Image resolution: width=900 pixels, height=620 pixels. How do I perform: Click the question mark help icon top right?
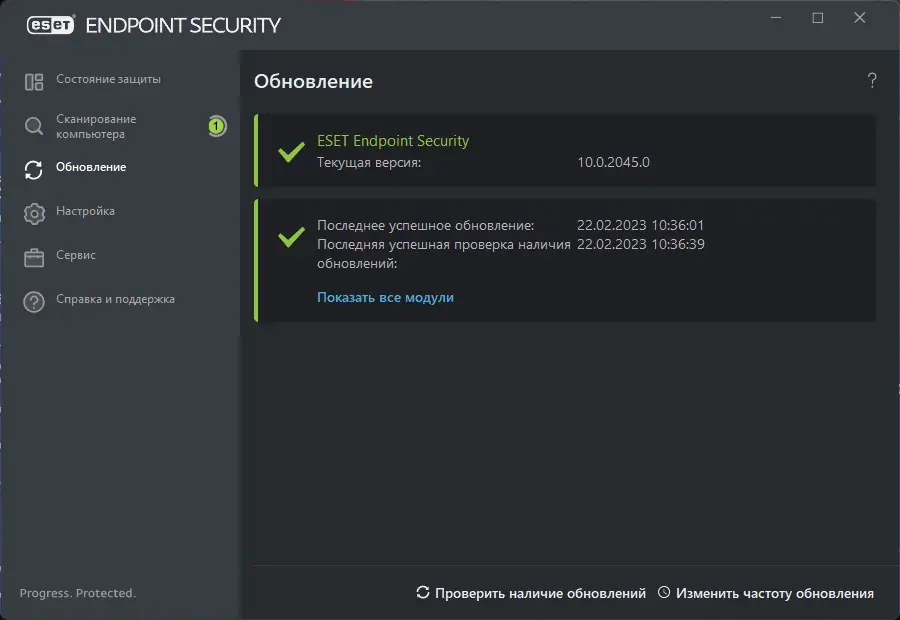[872, 81]
